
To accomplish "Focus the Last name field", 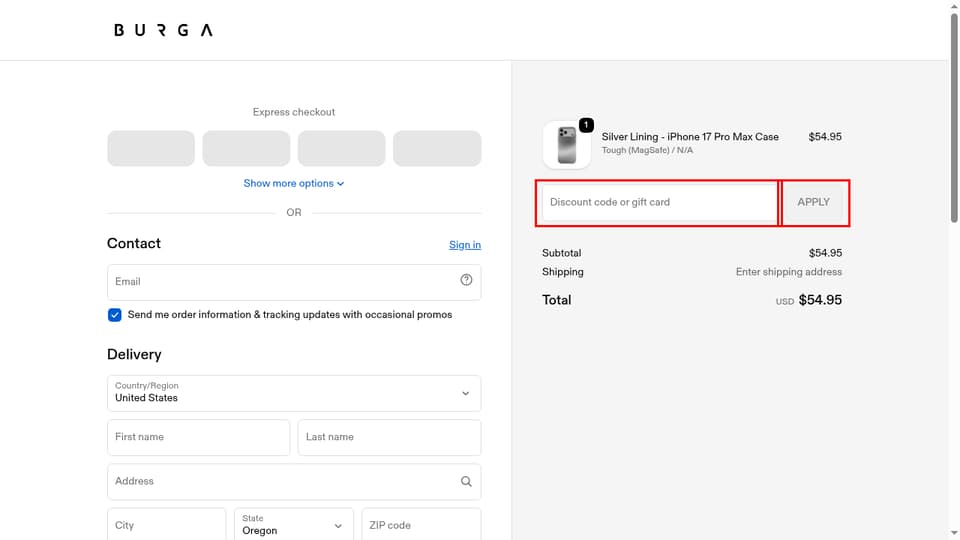I will pos(389,437).
